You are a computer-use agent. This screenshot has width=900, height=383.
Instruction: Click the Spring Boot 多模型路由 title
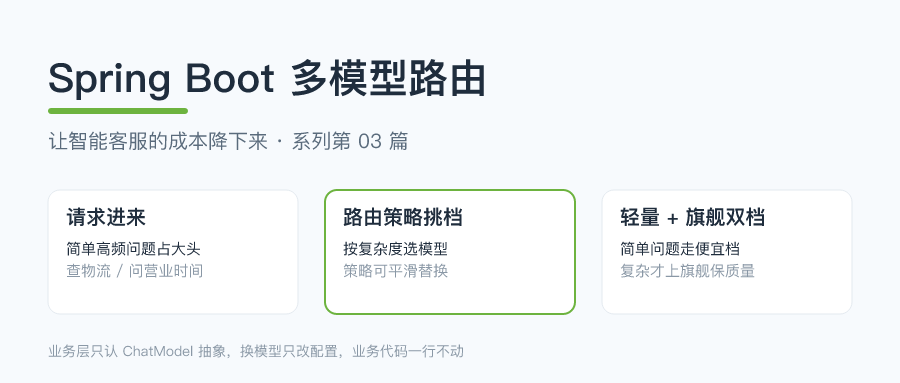[x=267, y=79]
